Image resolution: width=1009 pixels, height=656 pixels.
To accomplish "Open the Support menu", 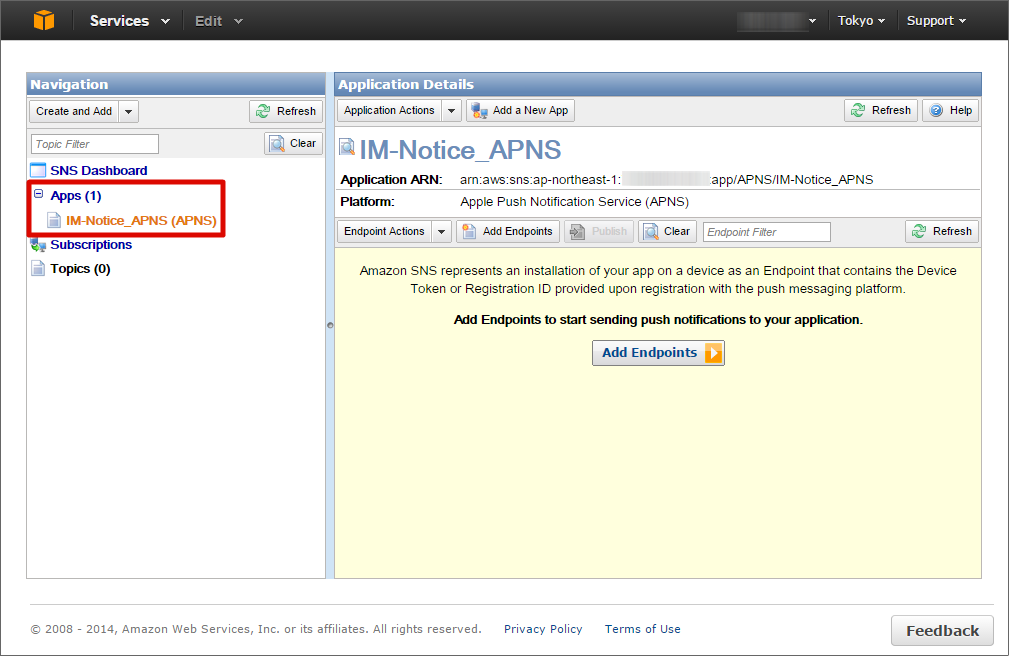I will [x=936, y=21].
